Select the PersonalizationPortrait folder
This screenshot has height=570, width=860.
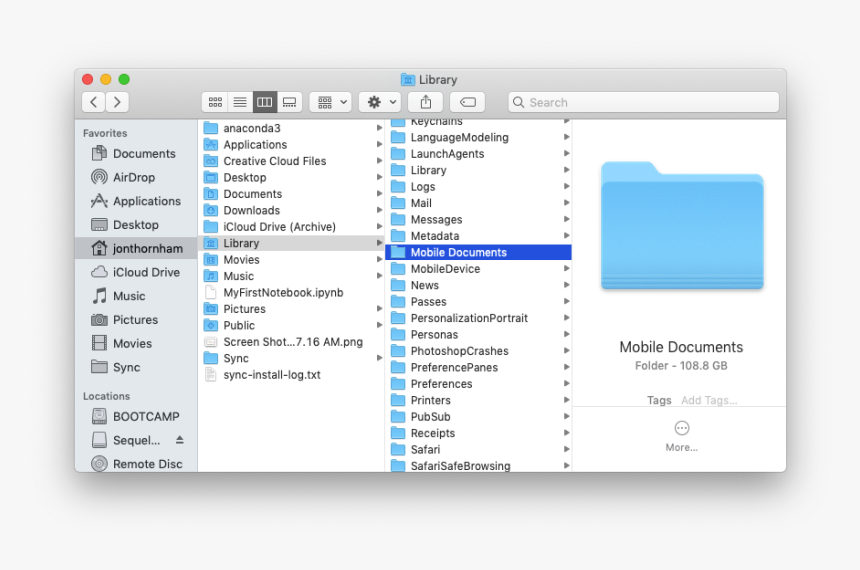click(478, 318)
